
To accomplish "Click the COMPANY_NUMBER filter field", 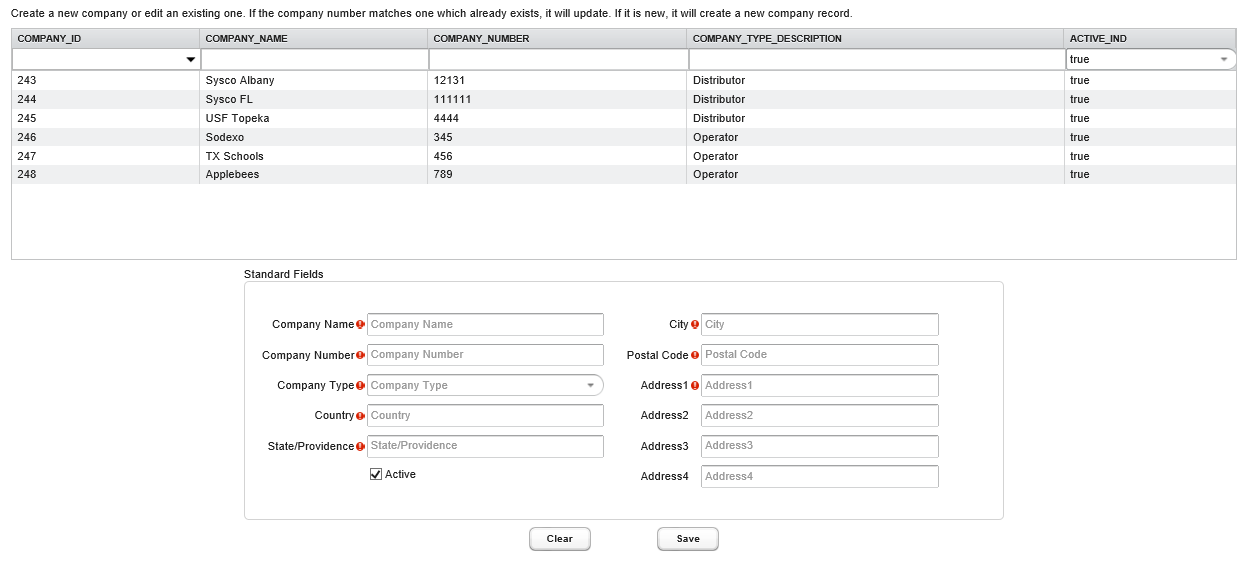I will pyautogui.click(x=557, y=60).
